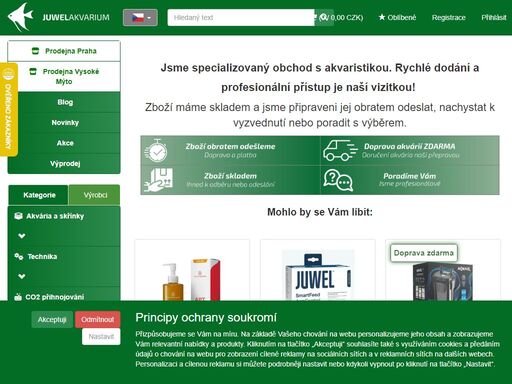Open 'Zboží obratem odešleme' banner link
512x384 pixels.
tap(230, 146)
